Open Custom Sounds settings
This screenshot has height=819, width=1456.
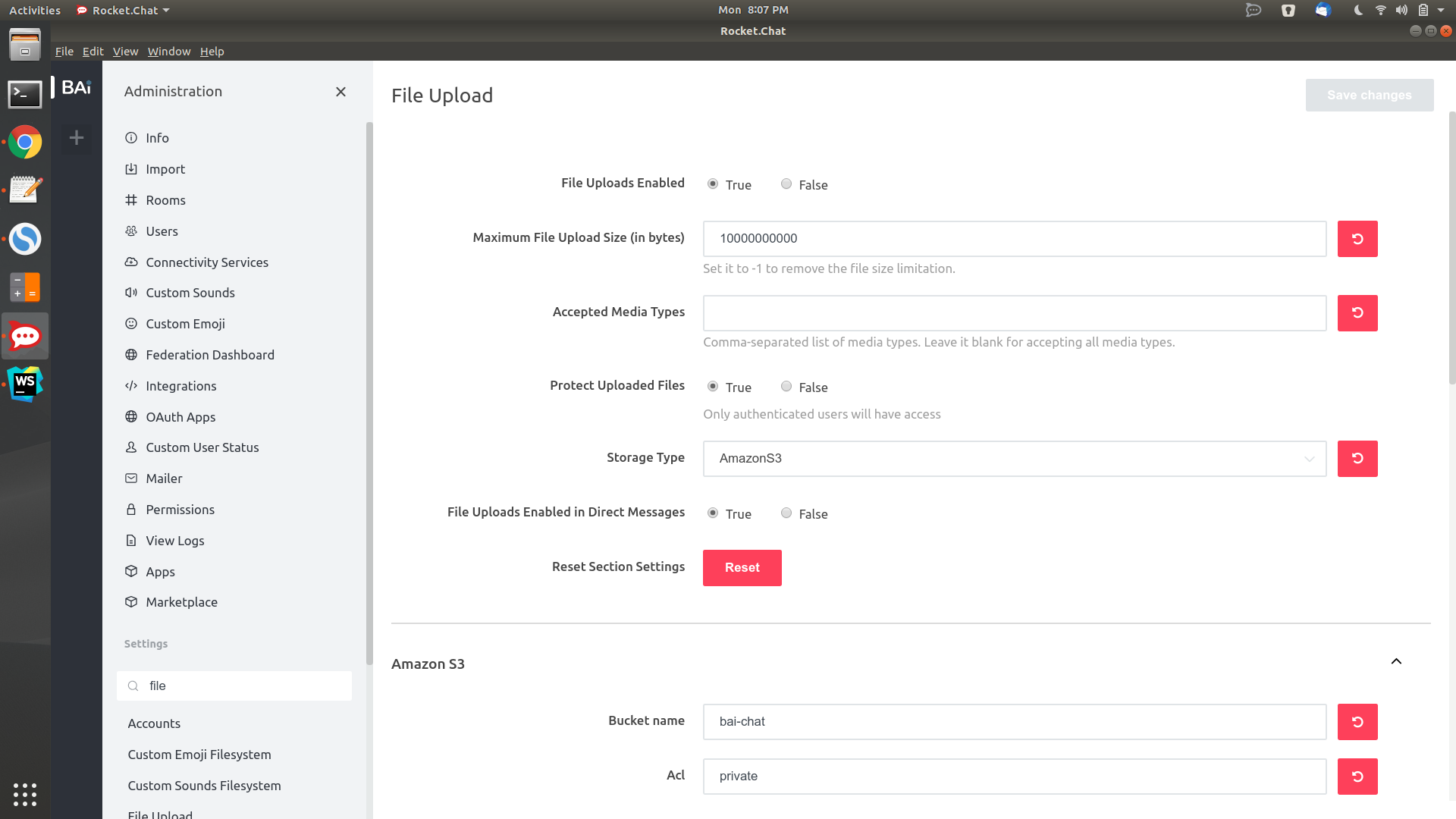coord(190,292)
